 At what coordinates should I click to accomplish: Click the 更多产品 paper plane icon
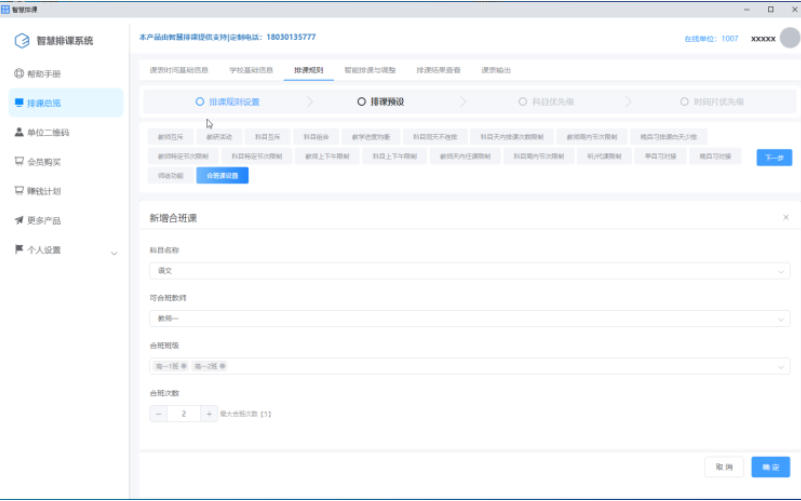click(19, 220)
